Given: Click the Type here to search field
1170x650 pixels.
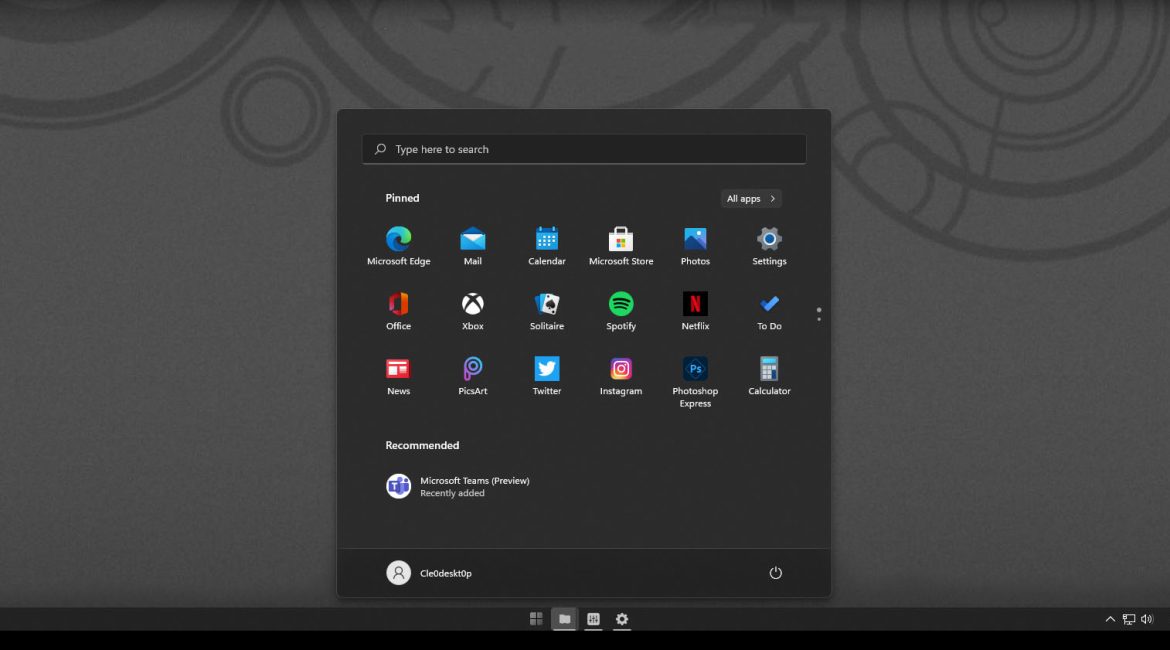Looking at the screenshot, I should point(583,149).
